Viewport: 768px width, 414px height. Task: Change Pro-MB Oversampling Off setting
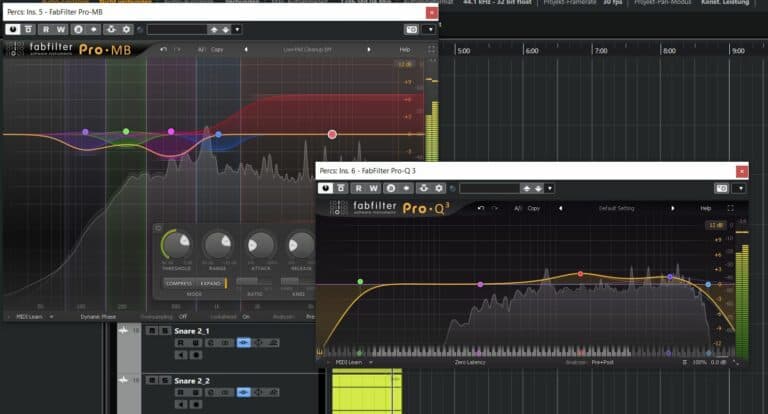click(183, 317)
